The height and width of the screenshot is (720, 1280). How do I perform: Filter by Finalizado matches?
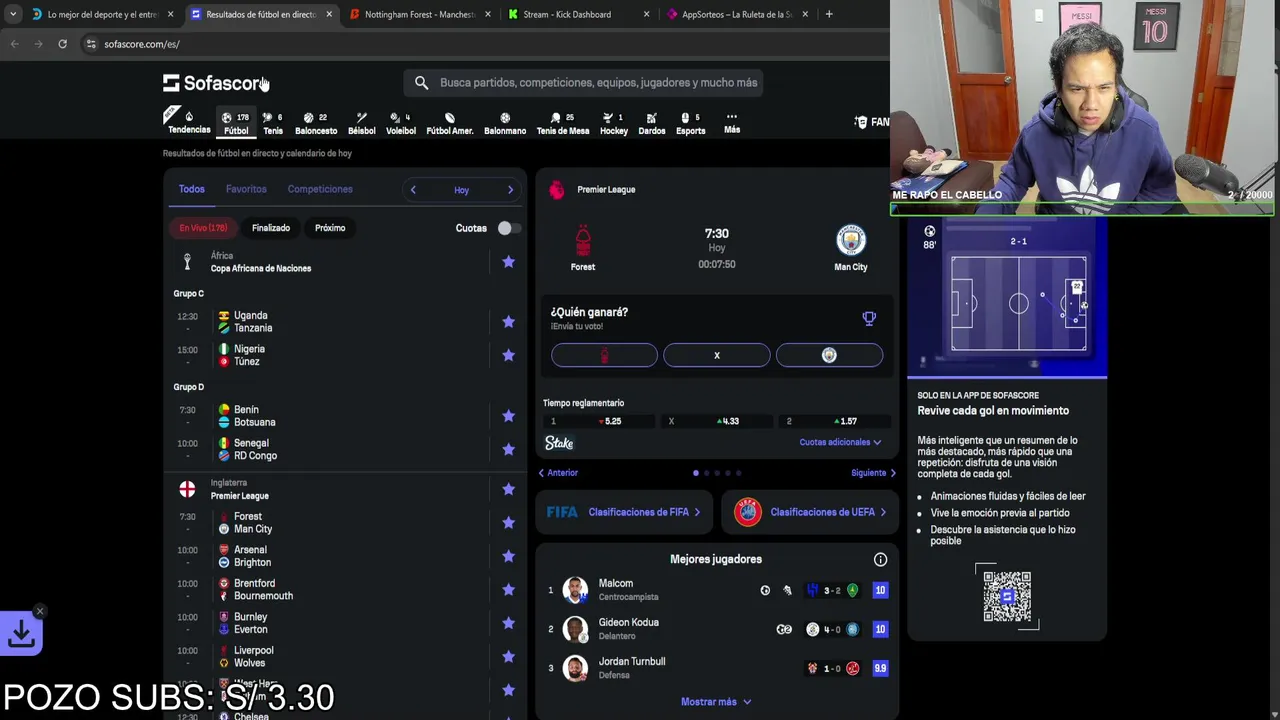click(271, 228)
